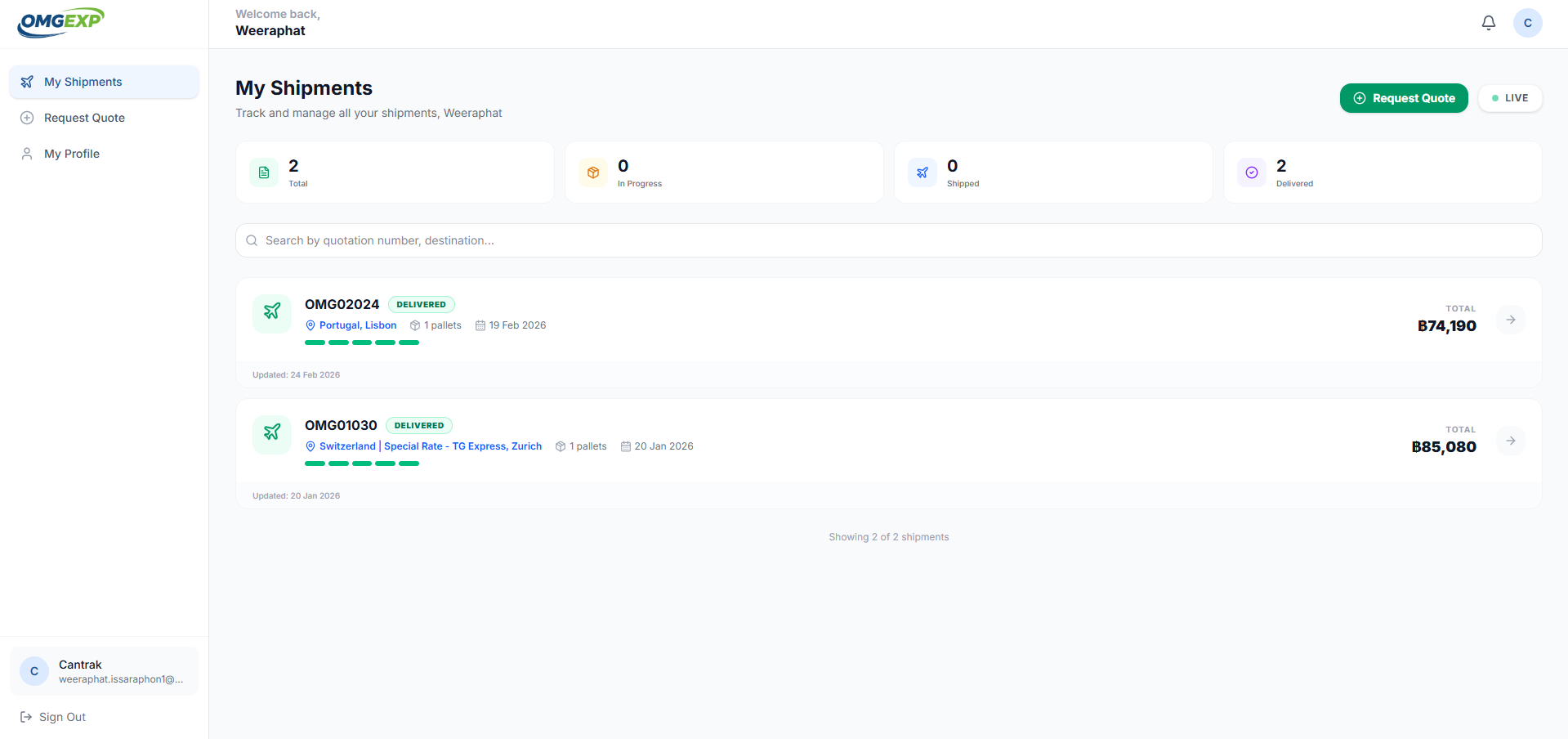Click Cantrak avatar in sidebar footer
1568x739 pixels.
pyautogui.click(x=34, y=671)
